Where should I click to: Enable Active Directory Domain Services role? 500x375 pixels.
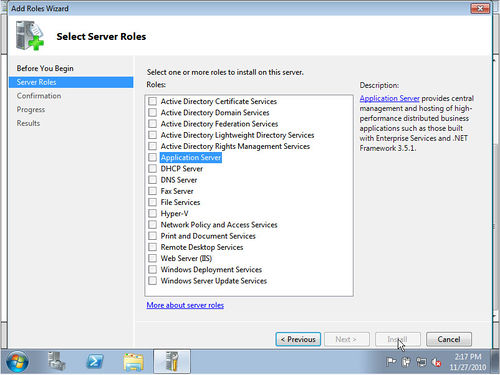tap(152, 112)
